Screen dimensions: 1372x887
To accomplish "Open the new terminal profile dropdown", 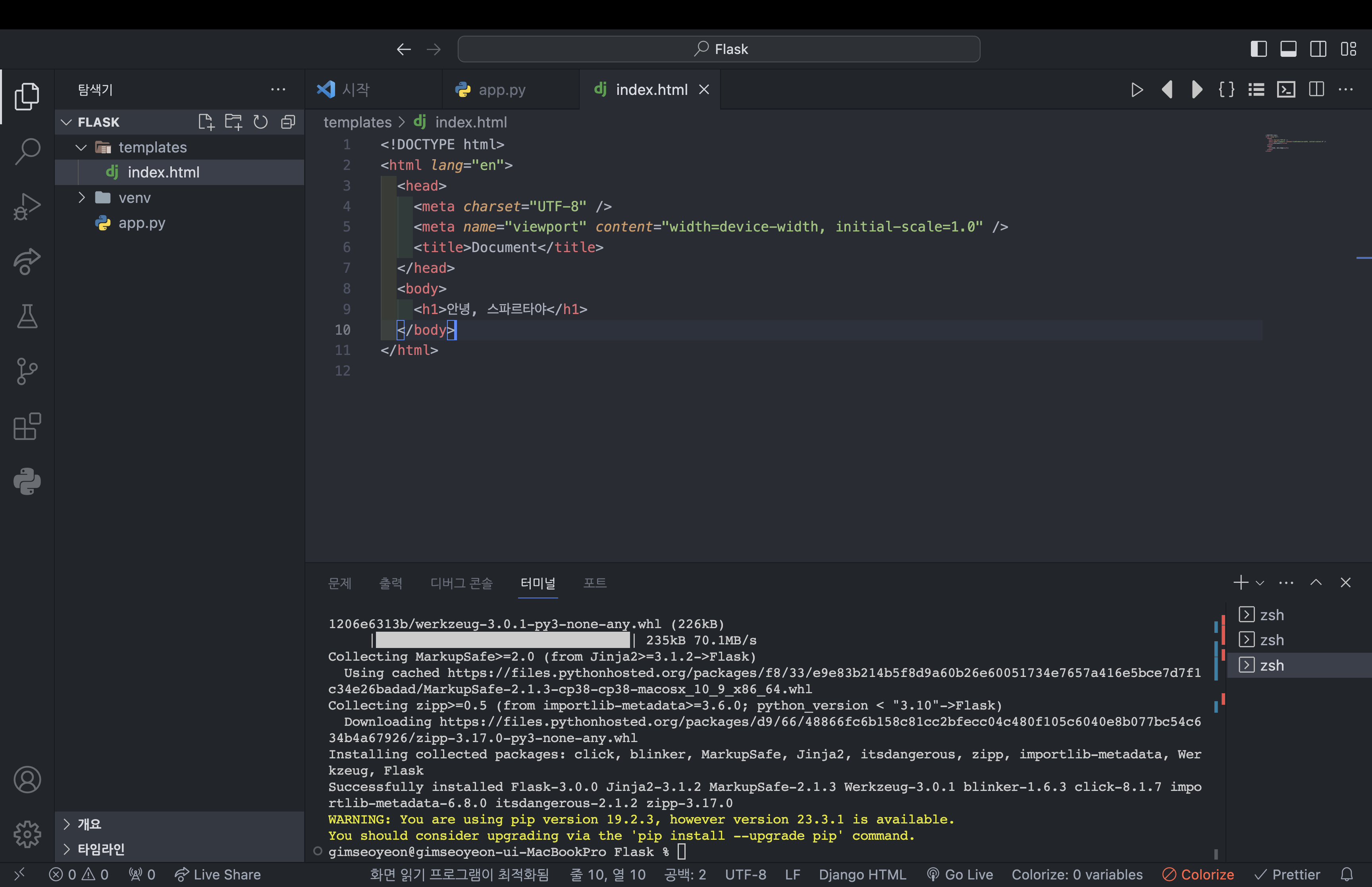I will (x=1260, y=583).
